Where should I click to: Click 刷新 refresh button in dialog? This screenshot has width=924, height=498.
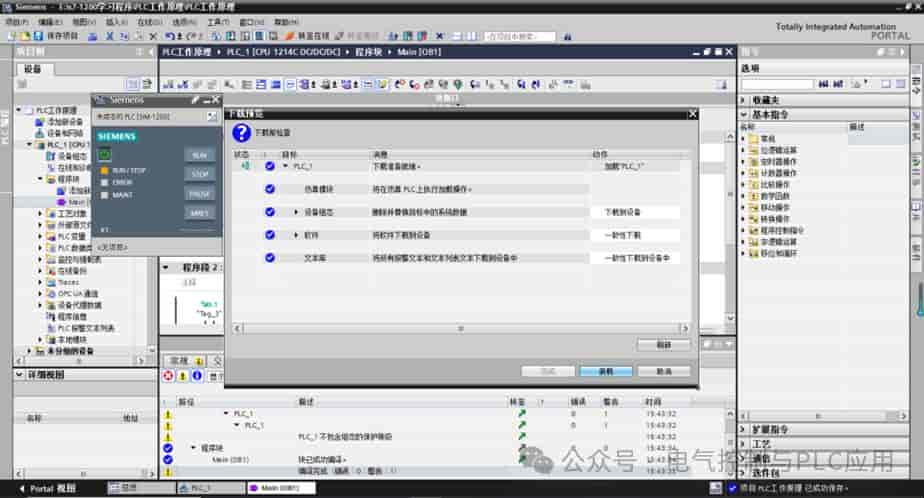click(664, 345)
